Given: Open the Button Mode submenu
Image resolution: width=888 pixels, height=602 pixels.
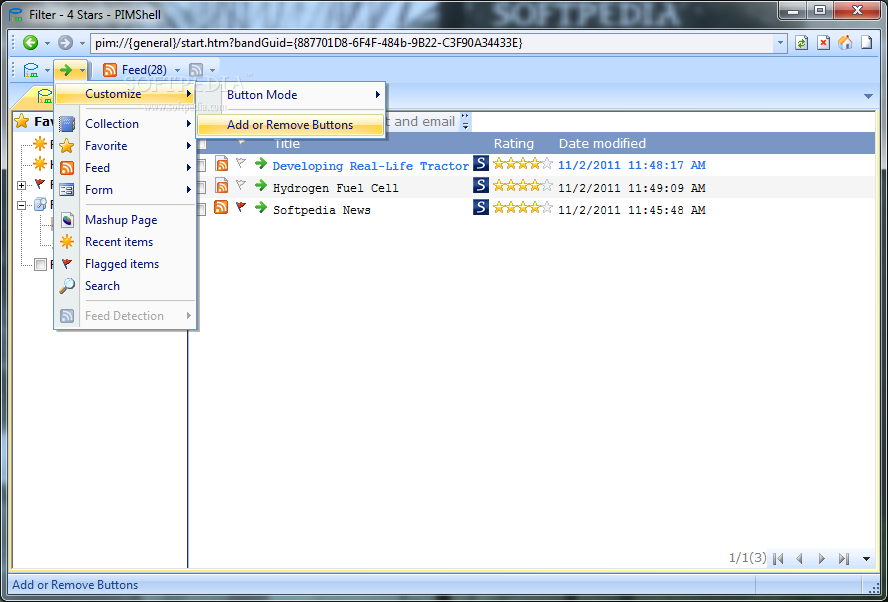Looking at the screenshot, I should (291, 95).
